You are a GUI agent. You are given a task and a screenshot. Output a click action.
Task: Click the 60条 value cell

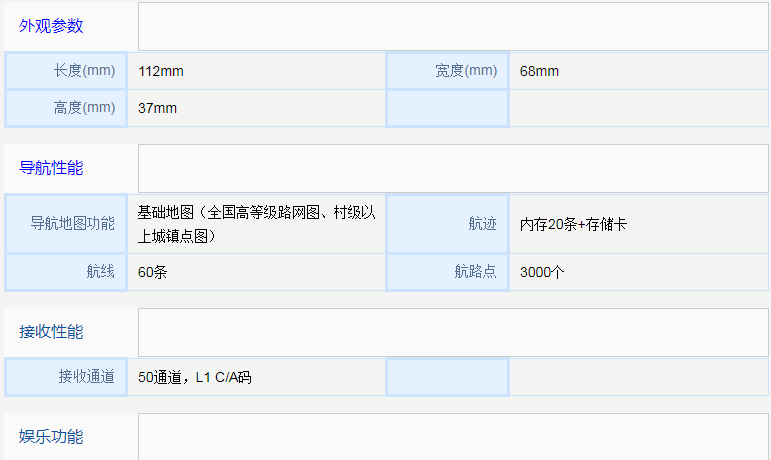256,272
